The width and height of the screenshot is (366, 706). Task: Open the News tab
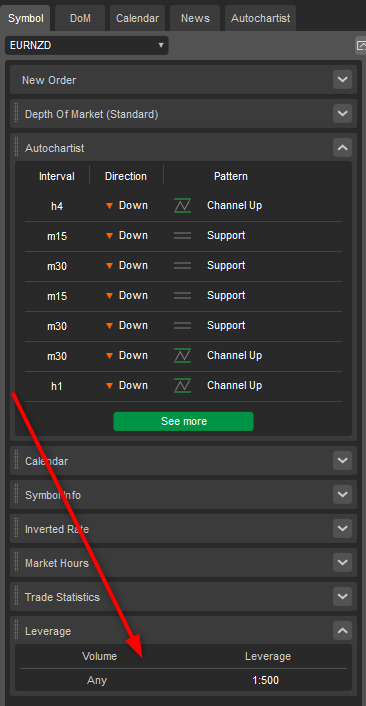(x=195, y=18)
